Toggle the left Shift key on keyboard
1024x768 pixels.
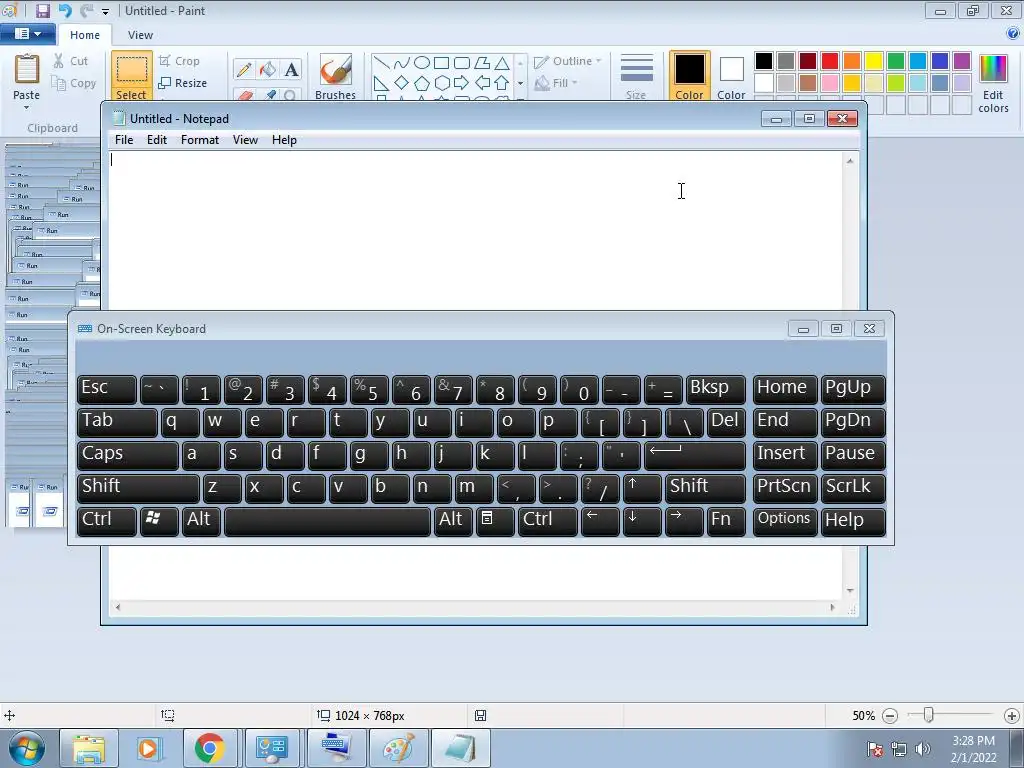click(x=138, y=488)
